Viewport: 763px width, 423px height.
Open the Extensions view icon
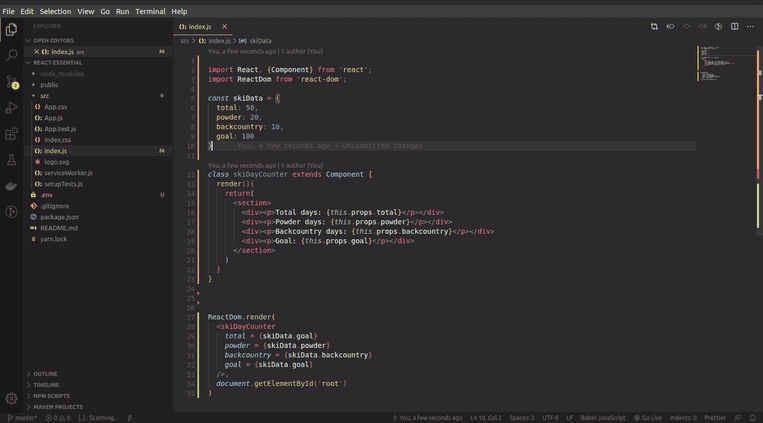point(11,134)
